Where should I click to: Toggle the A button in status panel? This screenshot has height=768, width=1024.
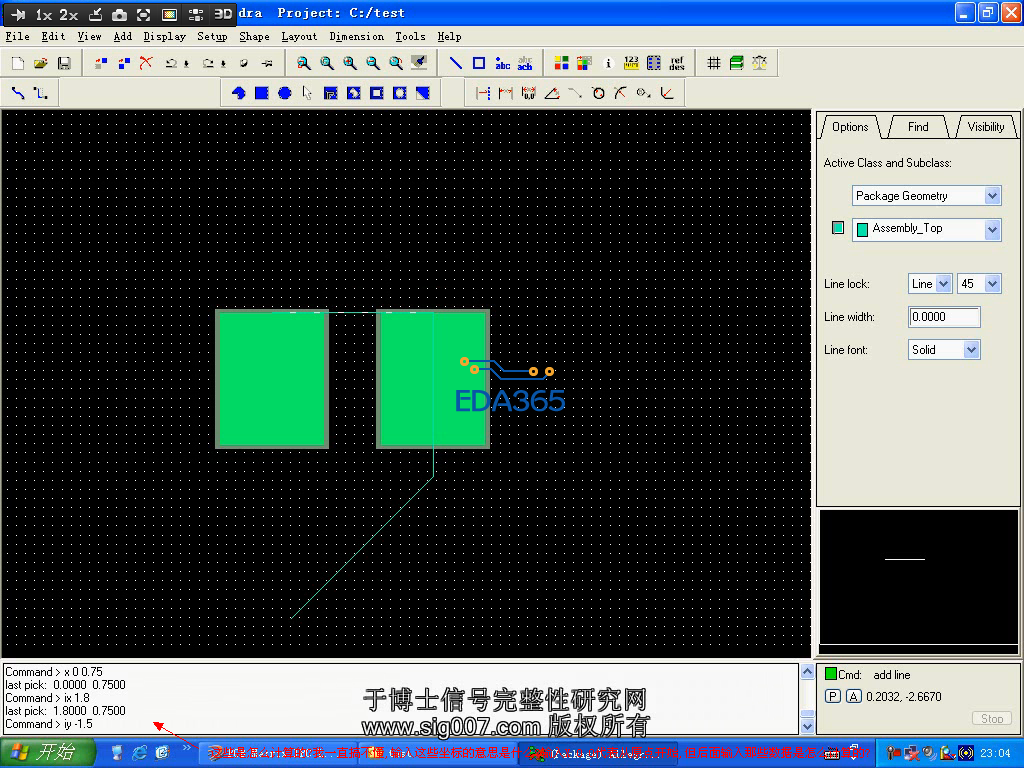854,696
